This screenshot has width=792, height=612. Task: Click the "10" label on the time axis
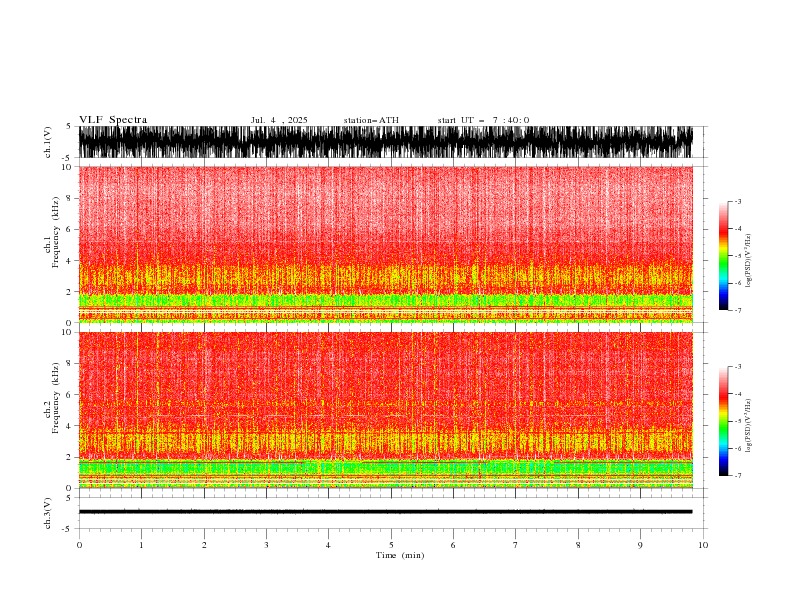coord(703,545)
